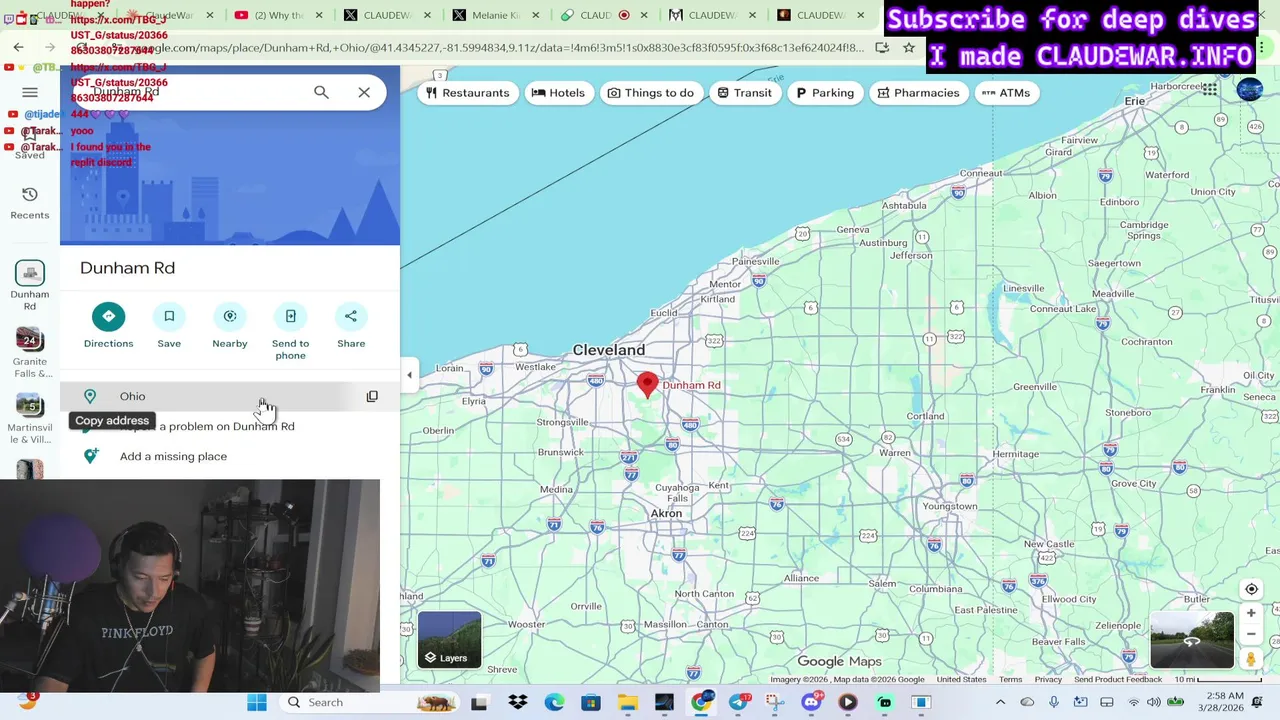This screenshot has width=1280, height=720.
Task: Open Nearby search for Dunham Rd
Action: point(230,316)
